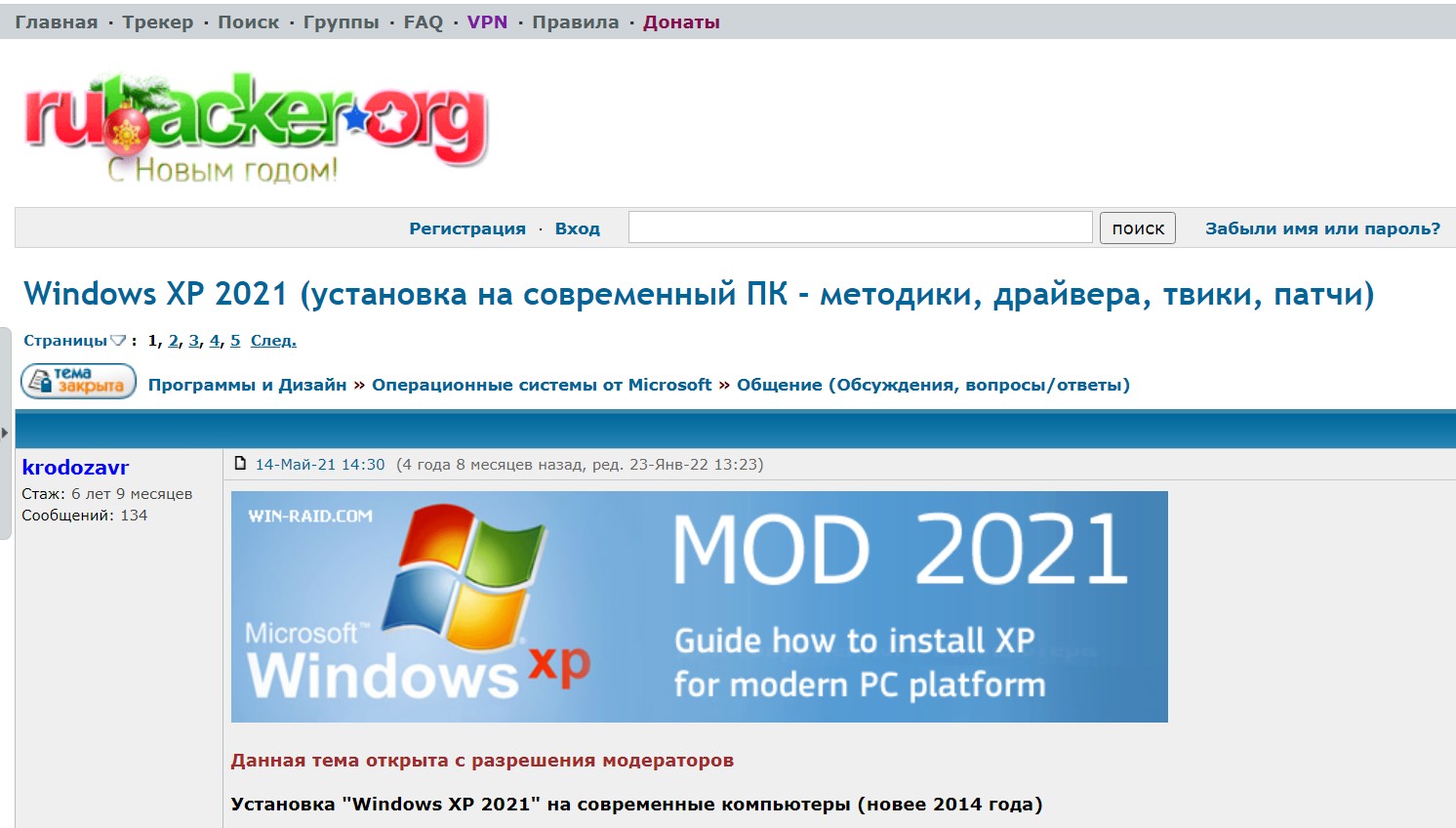This screenshot has width=1456, height=828.
Task: Click the Сообщений: 134 text
Action: coord(85,516)
